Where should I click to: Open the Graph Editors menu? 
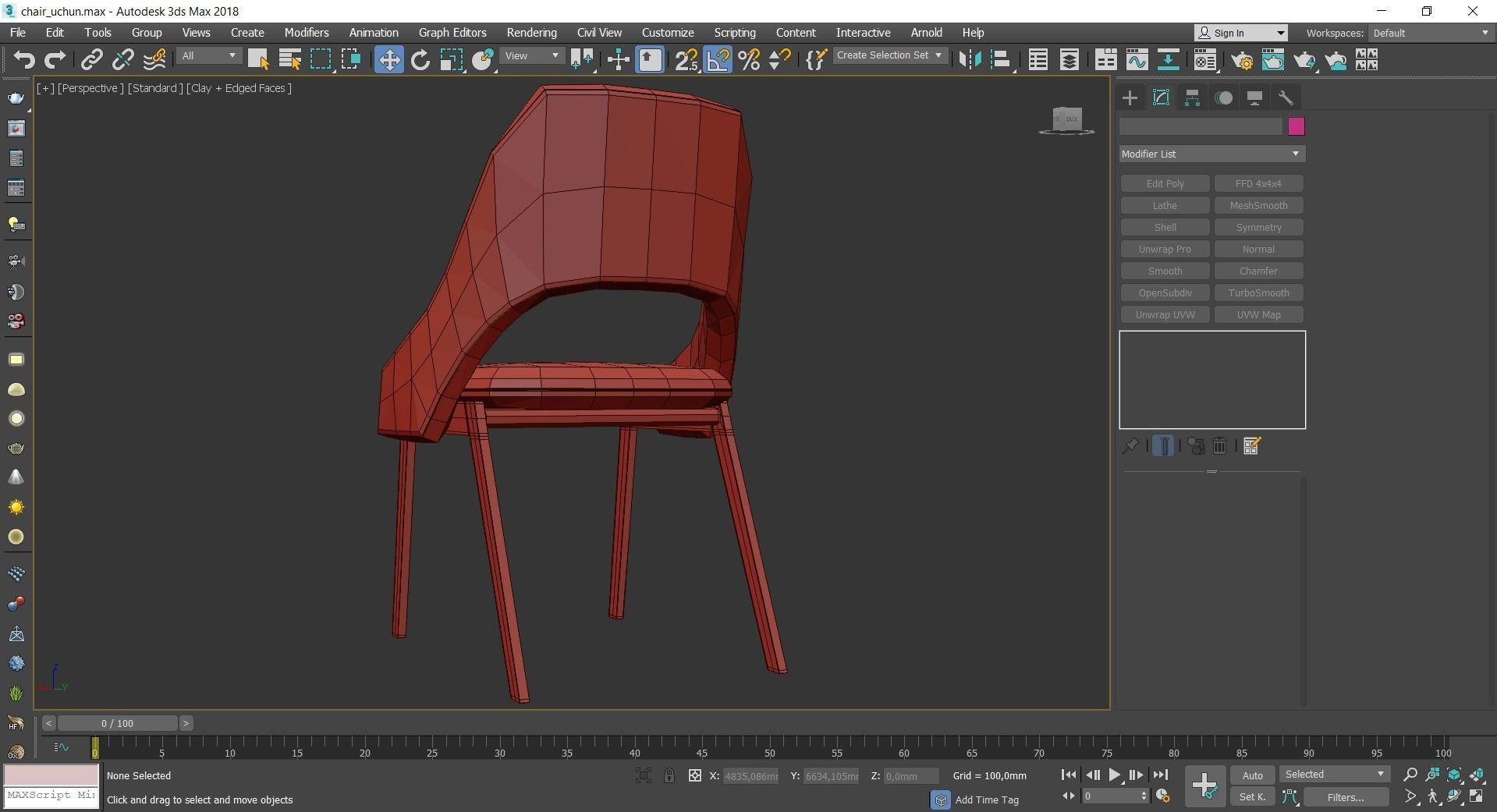point(452,33)
